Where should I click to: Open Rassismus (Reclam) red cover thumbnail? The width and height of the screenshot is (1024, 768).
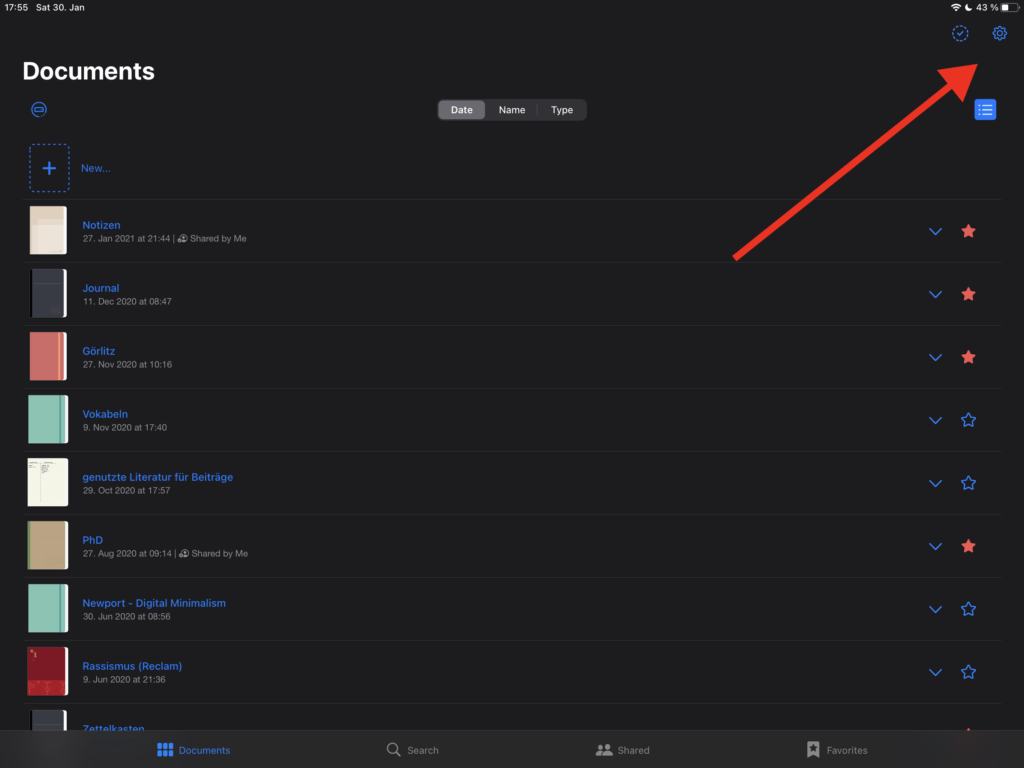[48, 671]
